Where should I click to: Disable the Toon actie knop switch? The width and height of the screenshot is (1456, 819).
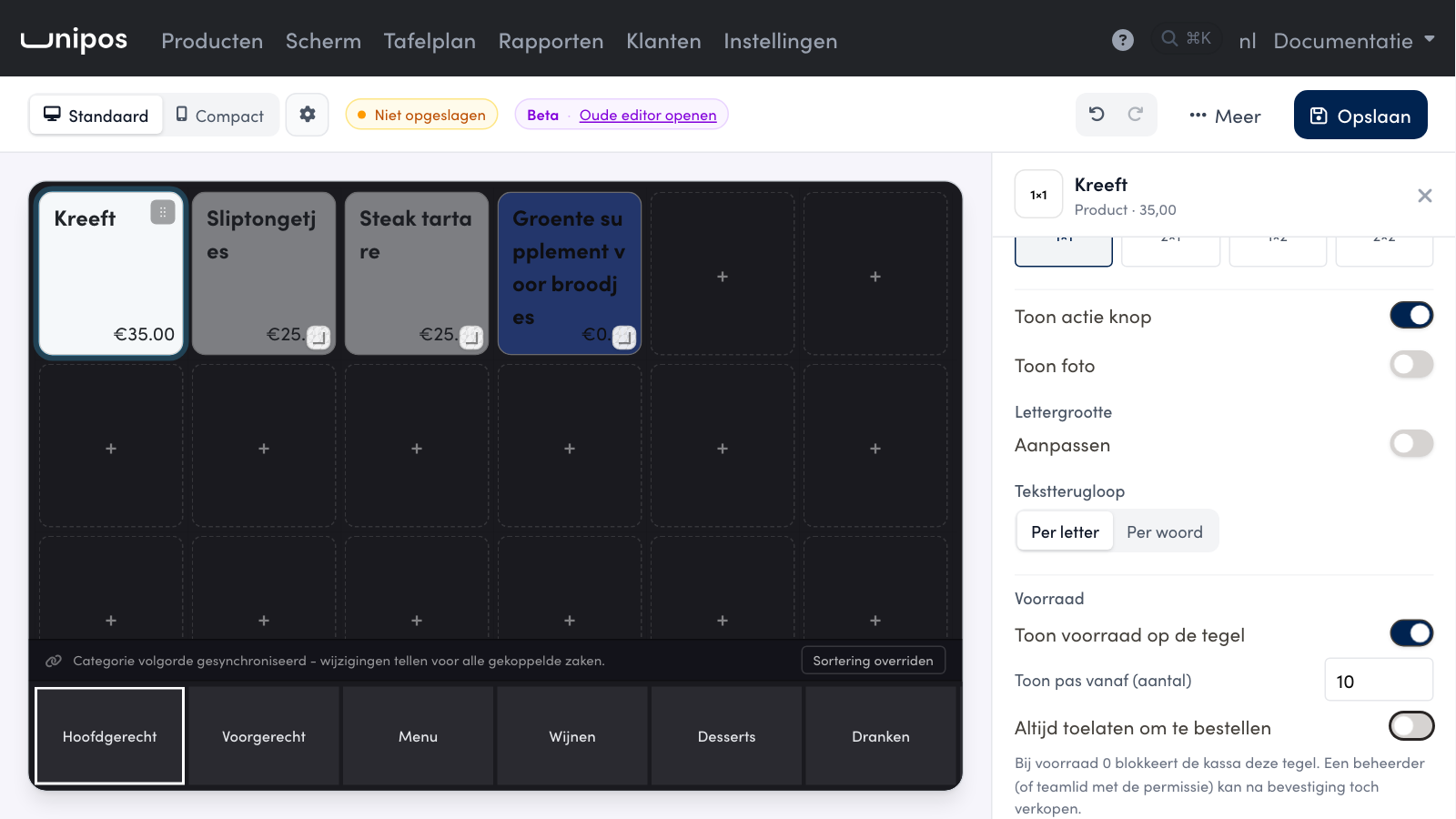(1411, 316)
